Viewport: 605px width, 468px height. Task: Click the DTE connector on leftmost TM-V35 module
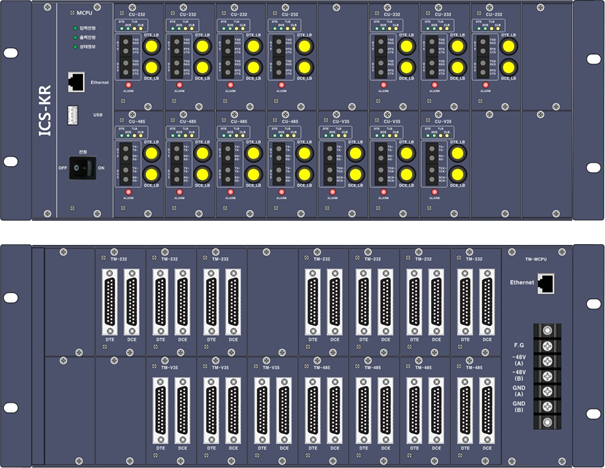161,408
